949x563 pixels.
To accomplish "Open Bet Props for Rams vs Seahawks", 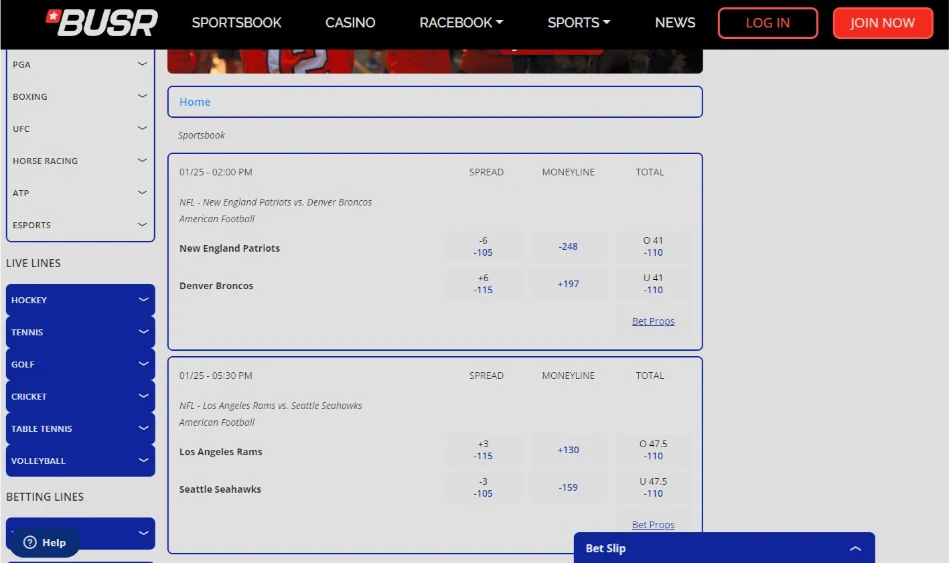I will pos(653,524).
